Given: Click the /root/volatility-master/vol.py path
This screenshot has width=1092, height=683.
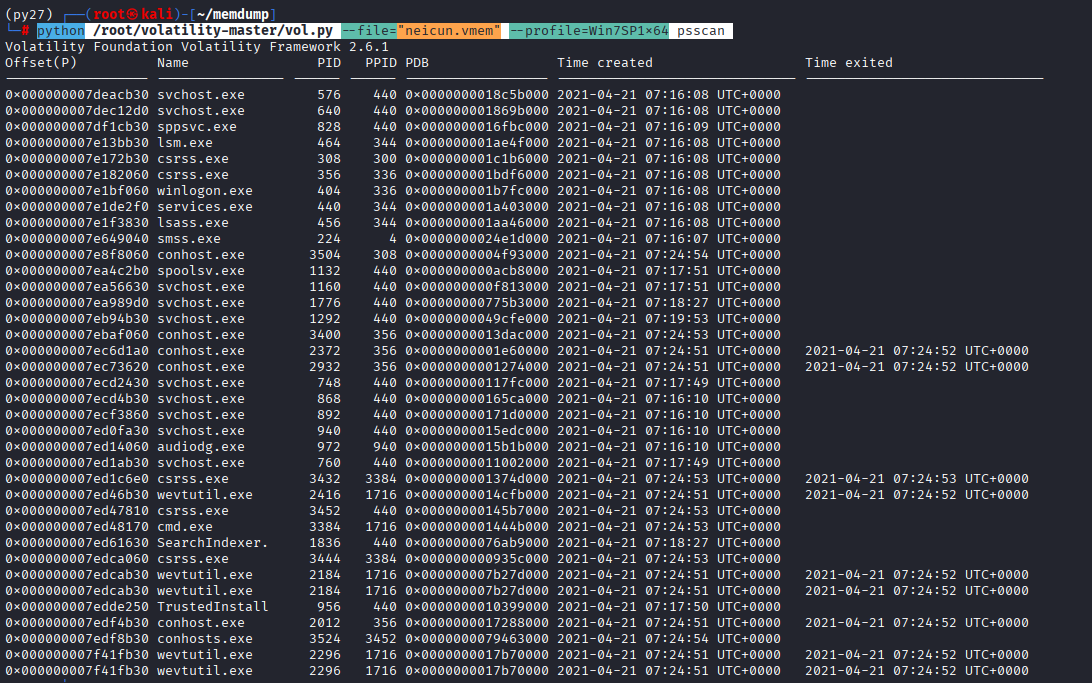Looking at the screenshot, I should point(220,31).
